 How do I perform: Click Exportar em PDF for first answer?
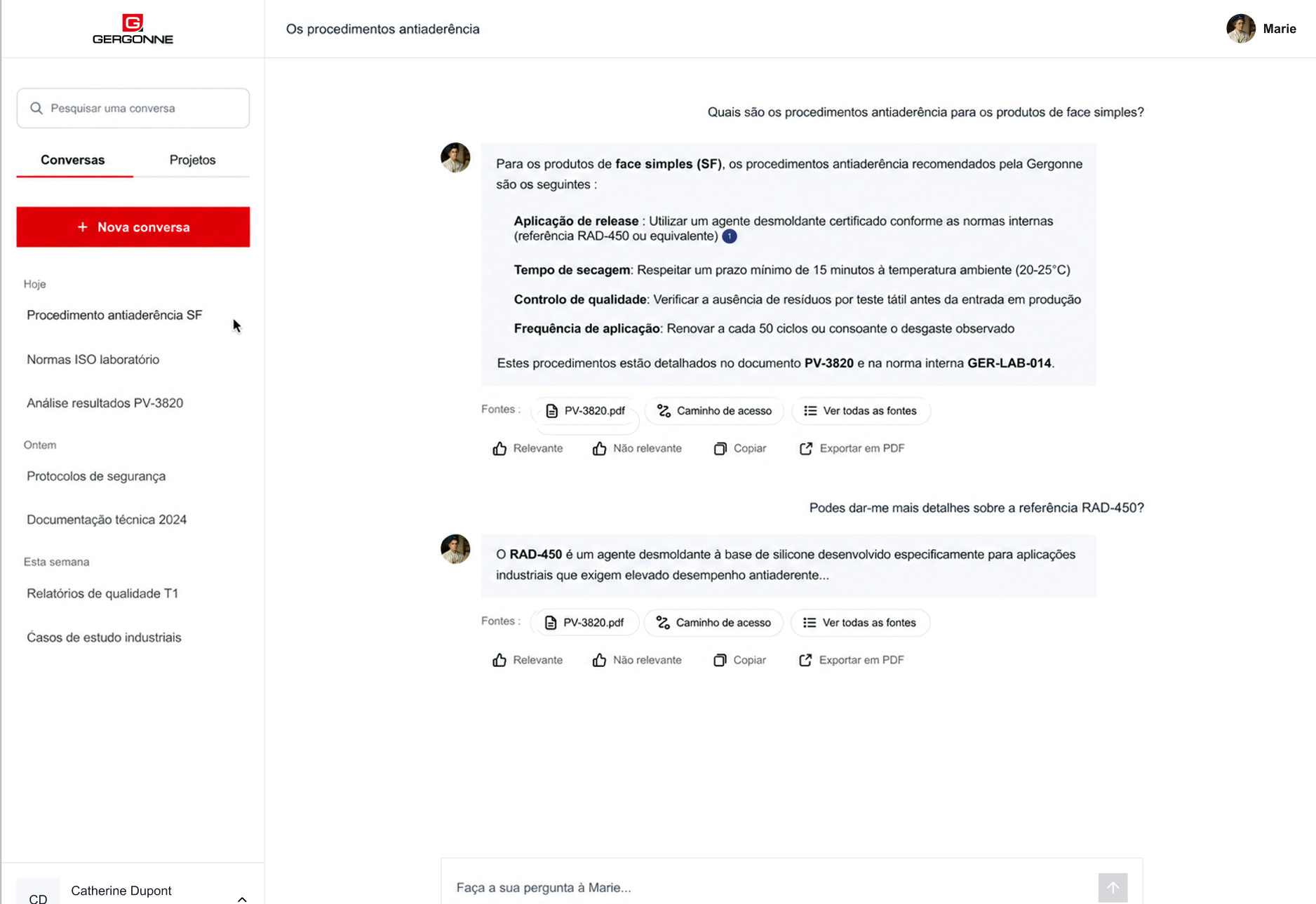coord(852,448)
